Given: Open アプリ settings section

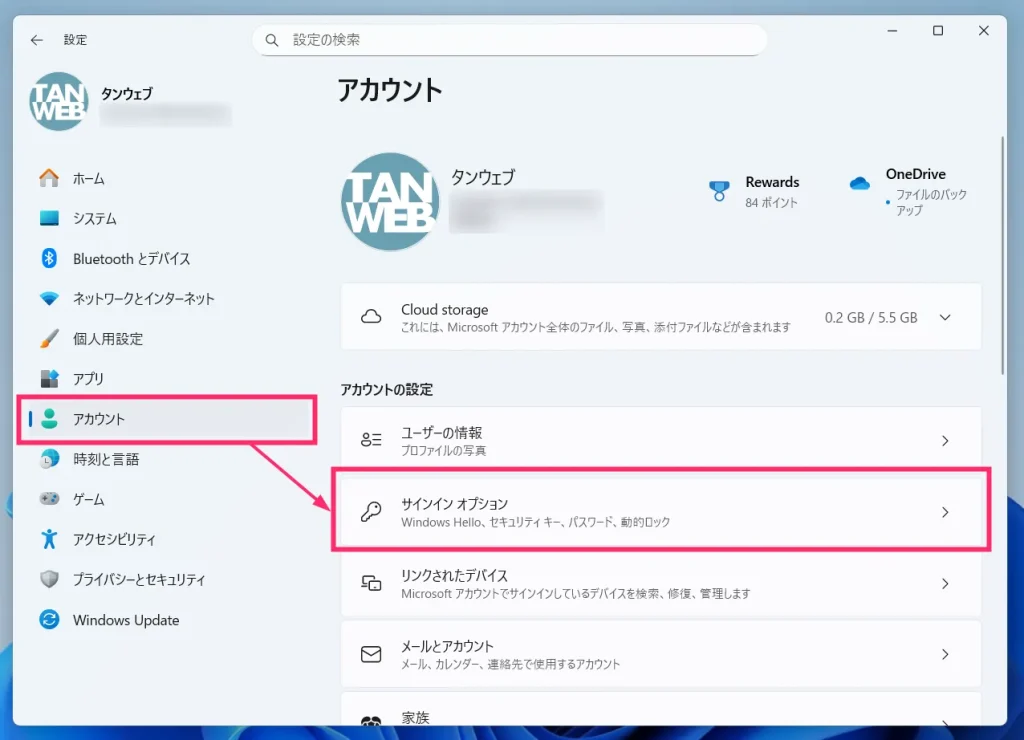Looking at the screenshot, I should tap(168, 379).
